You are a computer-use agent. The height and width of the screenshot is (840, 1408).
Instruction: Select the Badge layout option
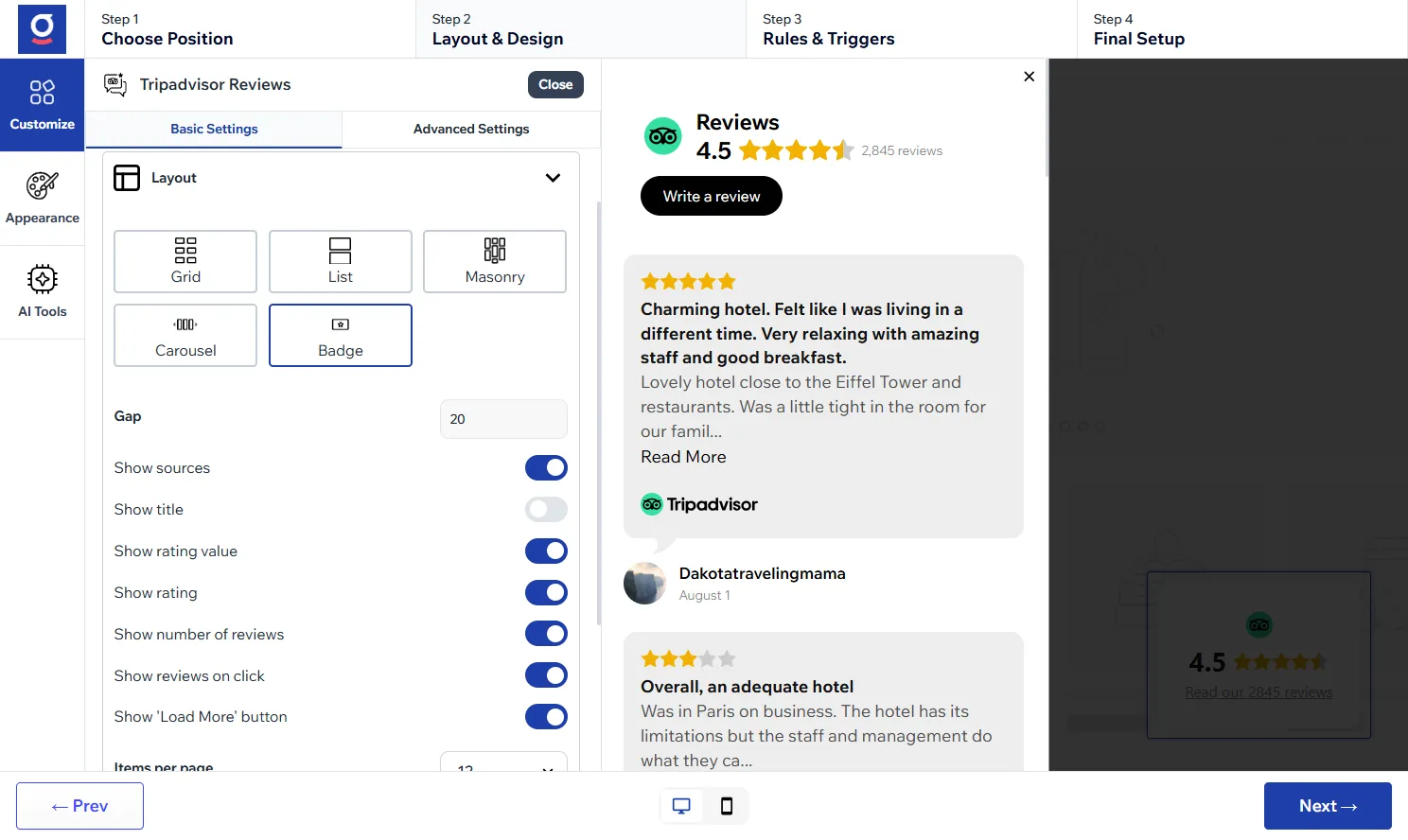341,335
